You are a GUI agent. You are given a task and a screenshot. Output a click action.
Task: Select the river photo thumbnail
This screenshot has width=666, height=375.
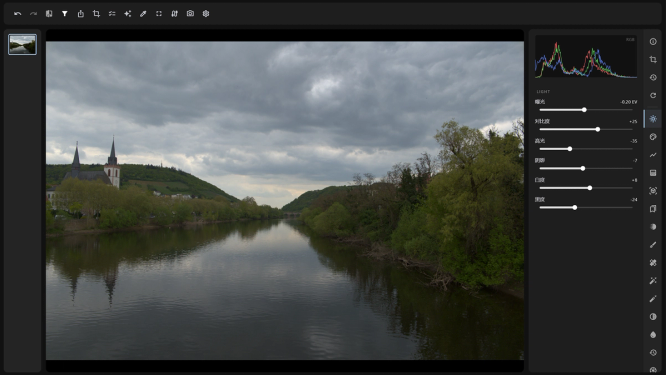(x=23, y=44)
